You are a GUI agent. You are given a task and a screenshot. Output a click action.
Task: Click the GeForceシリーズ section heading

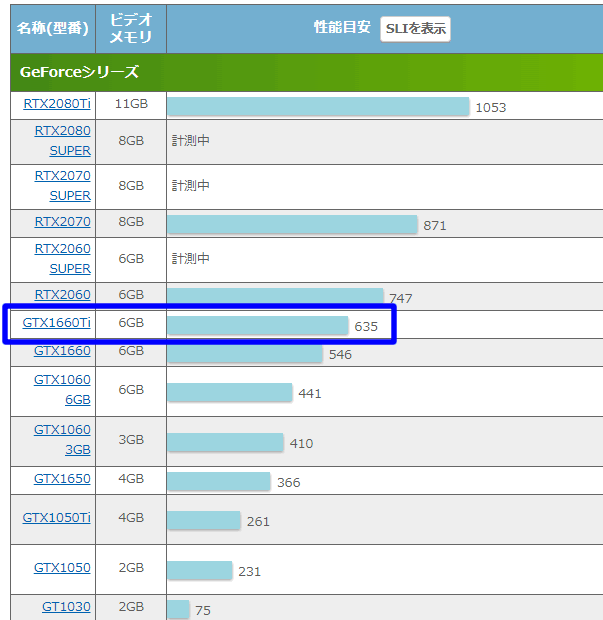[x=79, y=72]
